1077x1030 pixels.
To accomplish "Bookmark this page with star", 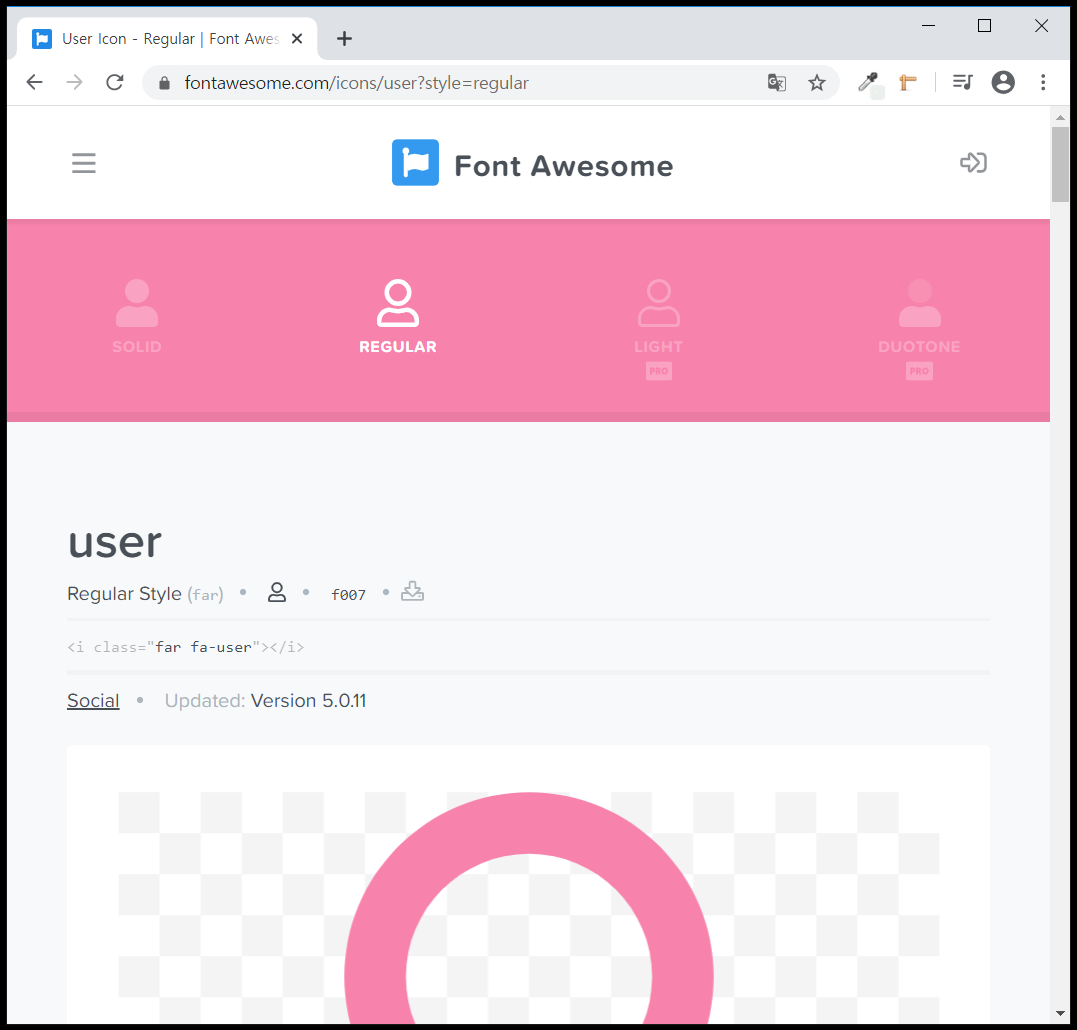I will tap(817, 83).
